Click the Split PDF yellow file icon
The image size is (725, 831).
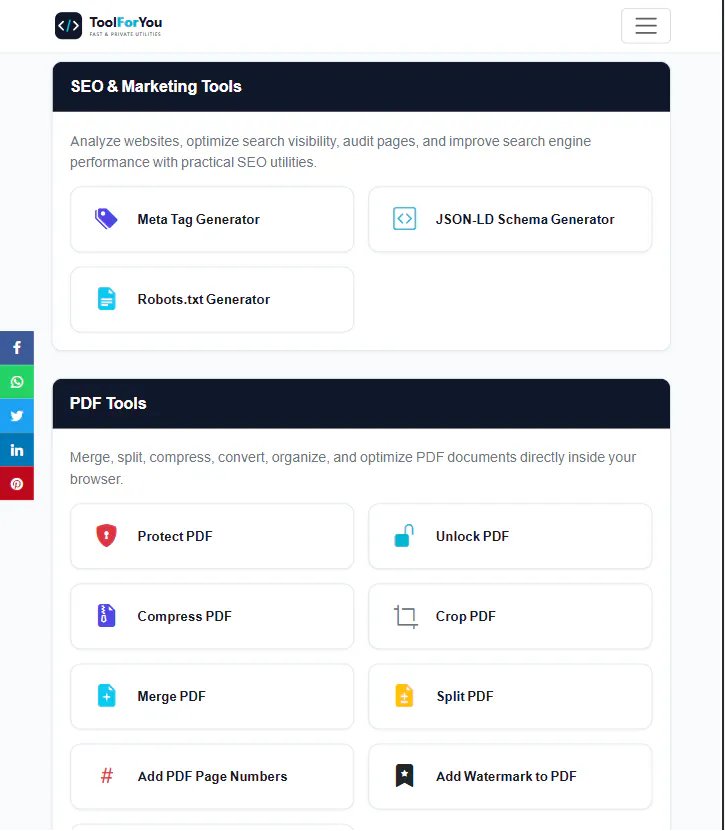404,696
